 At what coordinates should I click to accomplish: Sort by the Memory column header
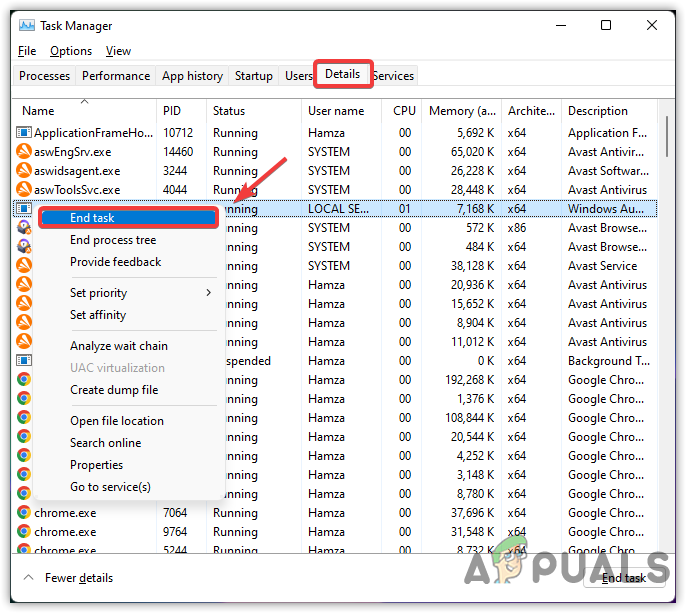coord(462,111)
